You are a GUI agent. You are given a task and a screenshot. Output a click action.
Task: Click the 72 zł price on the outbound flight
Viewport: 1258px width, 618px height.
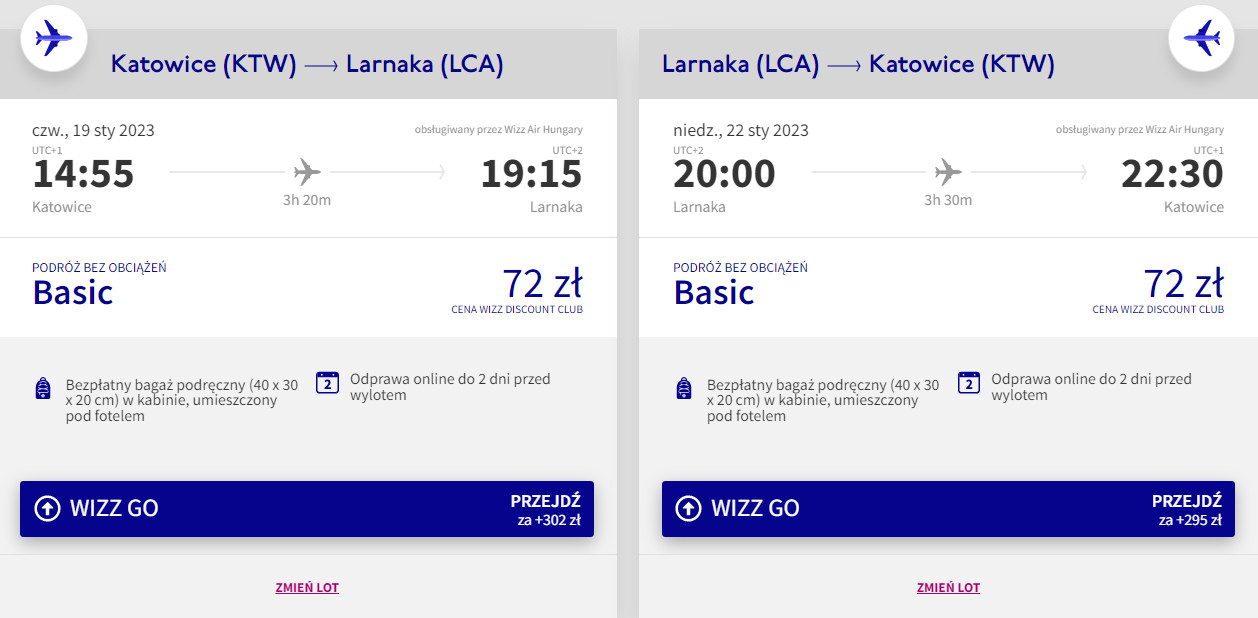pyautogui.click(x=543, y=284)
